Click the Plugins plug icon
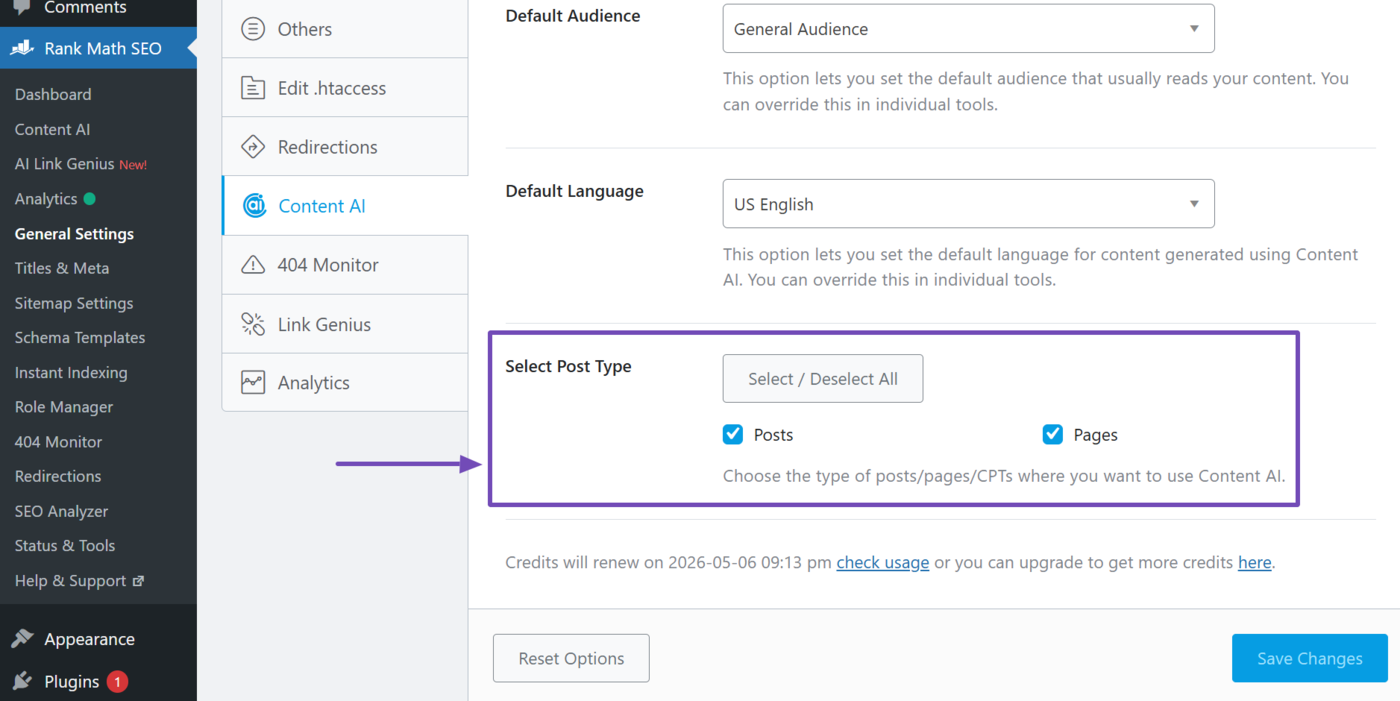The width and height of the screenshot is (1400, 701). tap(22, 682)
